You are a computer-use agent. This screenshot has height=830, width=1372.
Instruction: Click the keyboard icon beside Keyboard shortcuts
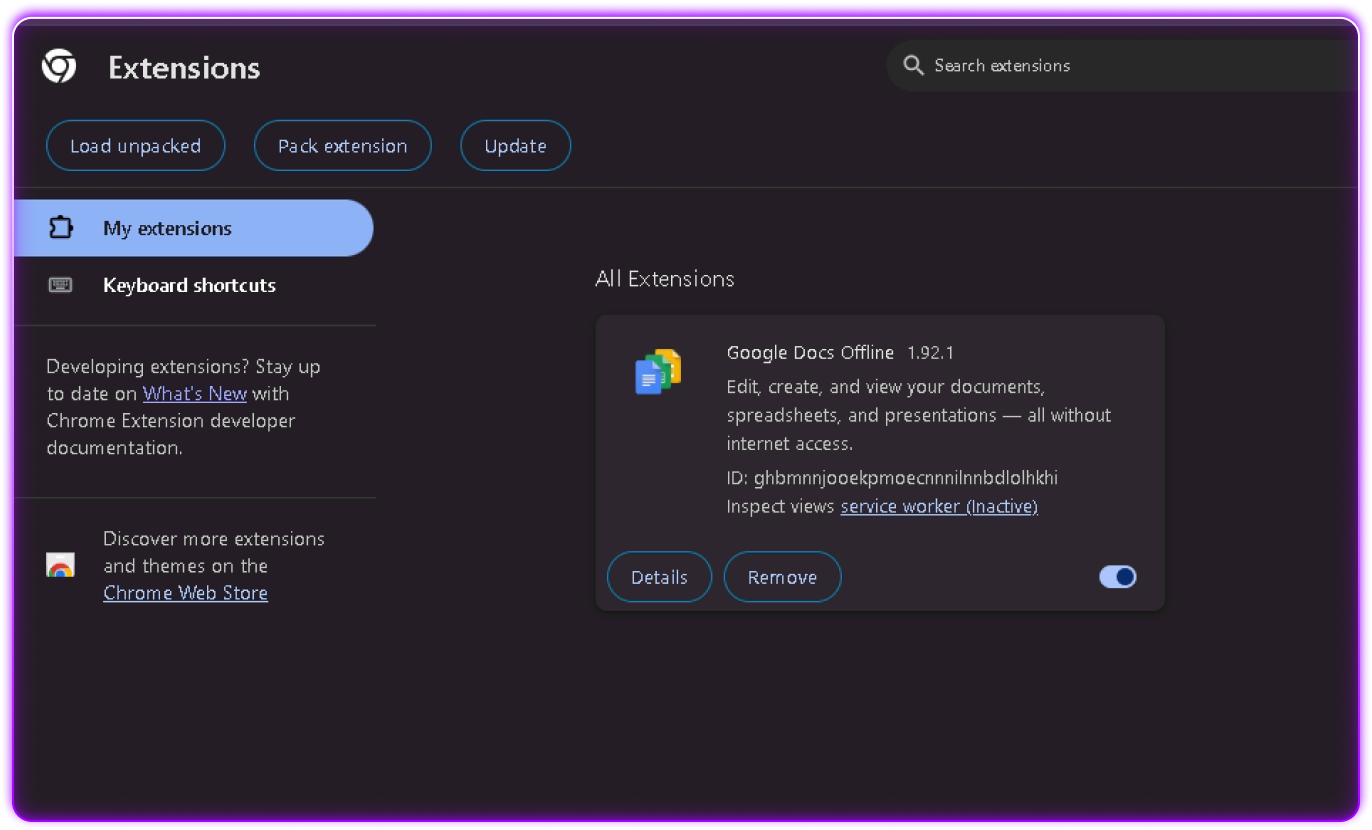pyautogui.click(x=61, y=285)
